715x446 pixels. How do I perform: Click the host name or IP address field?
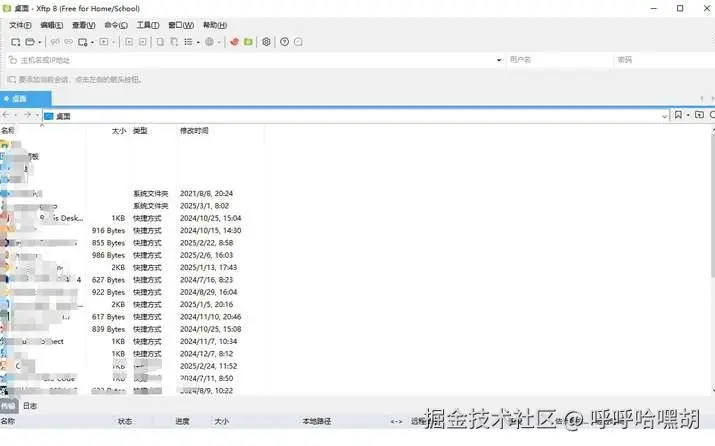point(255,60)
